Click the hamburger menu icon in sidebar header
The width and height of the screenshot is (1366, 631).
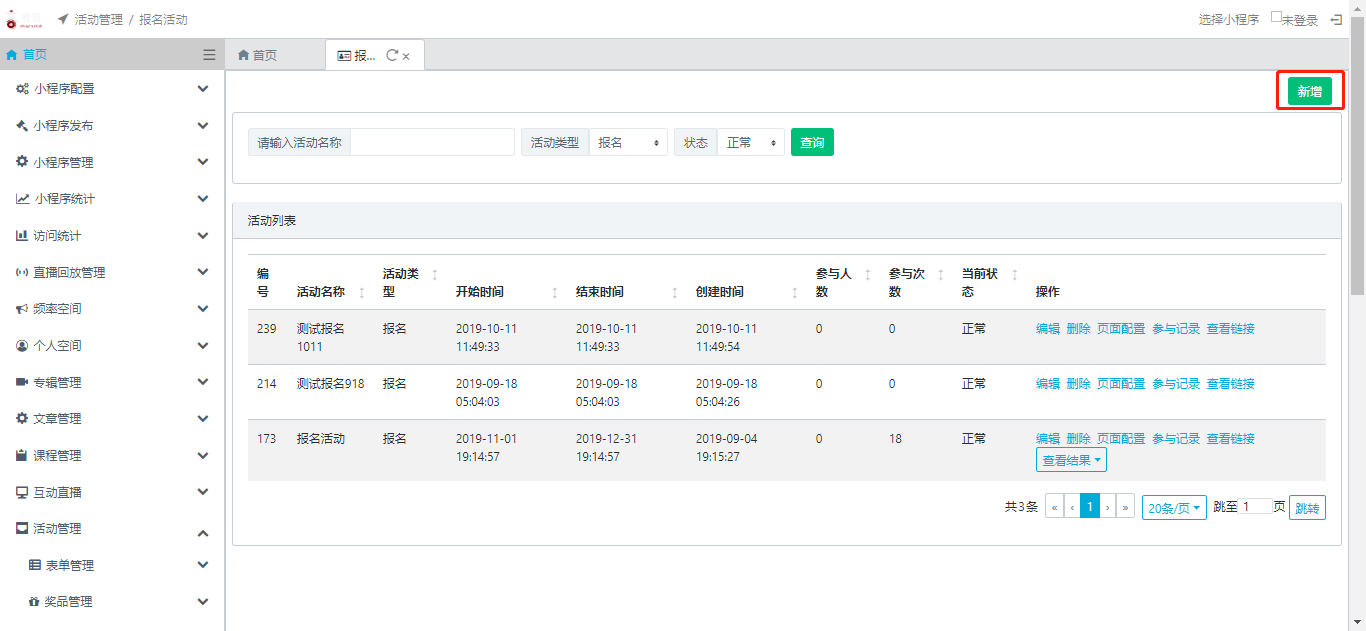209,55
